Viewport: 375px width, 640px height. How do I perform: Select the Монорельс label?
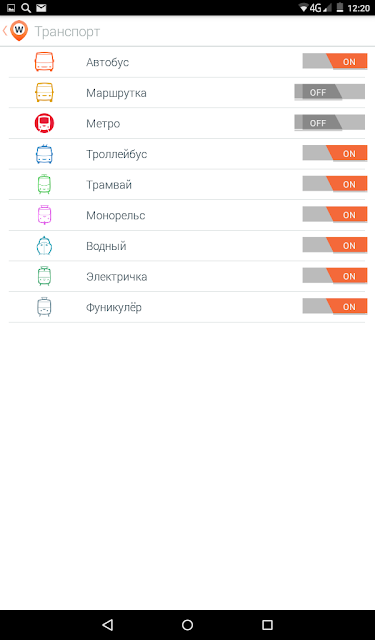115,216
